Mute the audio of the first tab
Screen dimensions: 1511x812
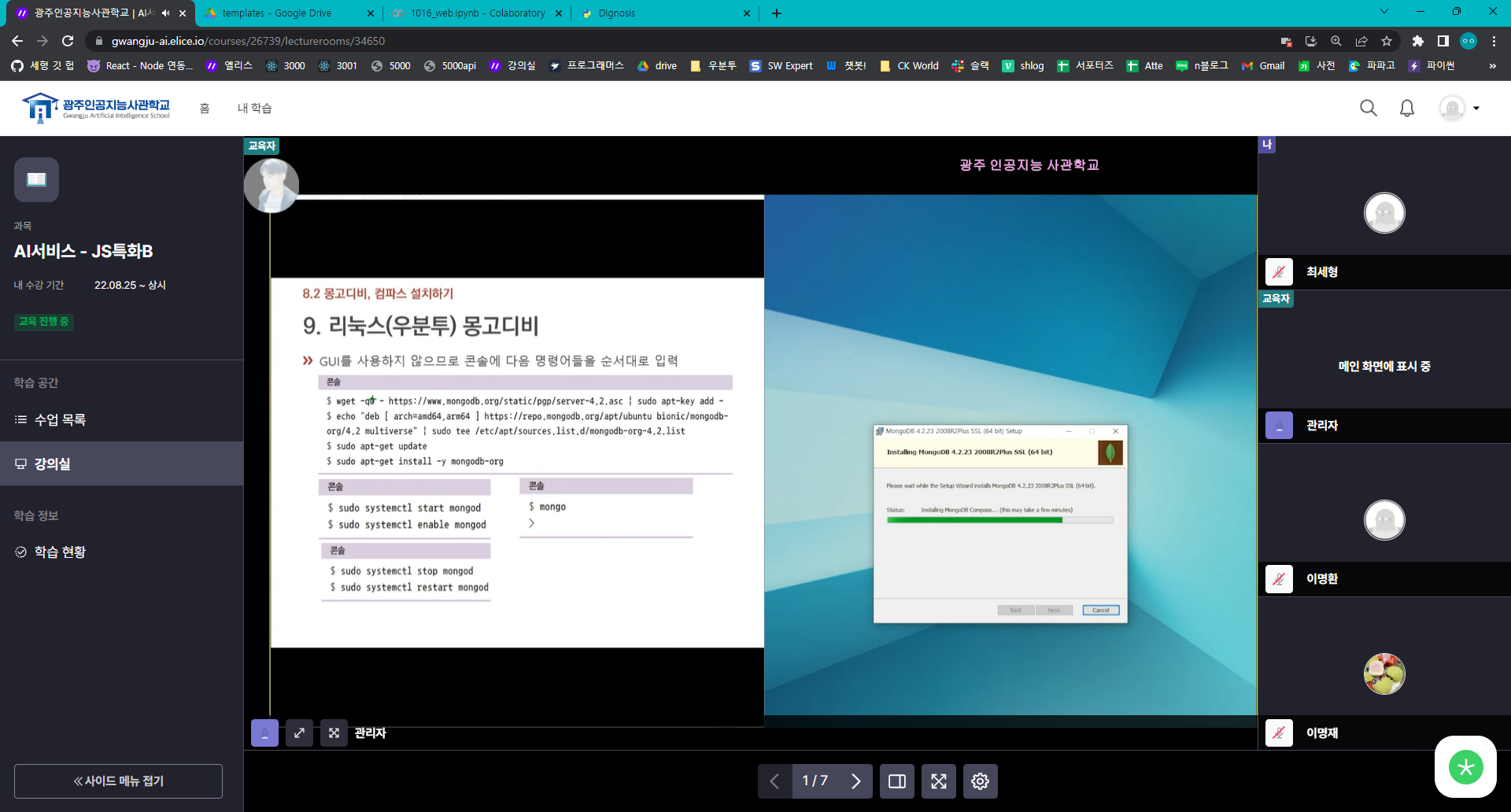click(x=165, y=13)
